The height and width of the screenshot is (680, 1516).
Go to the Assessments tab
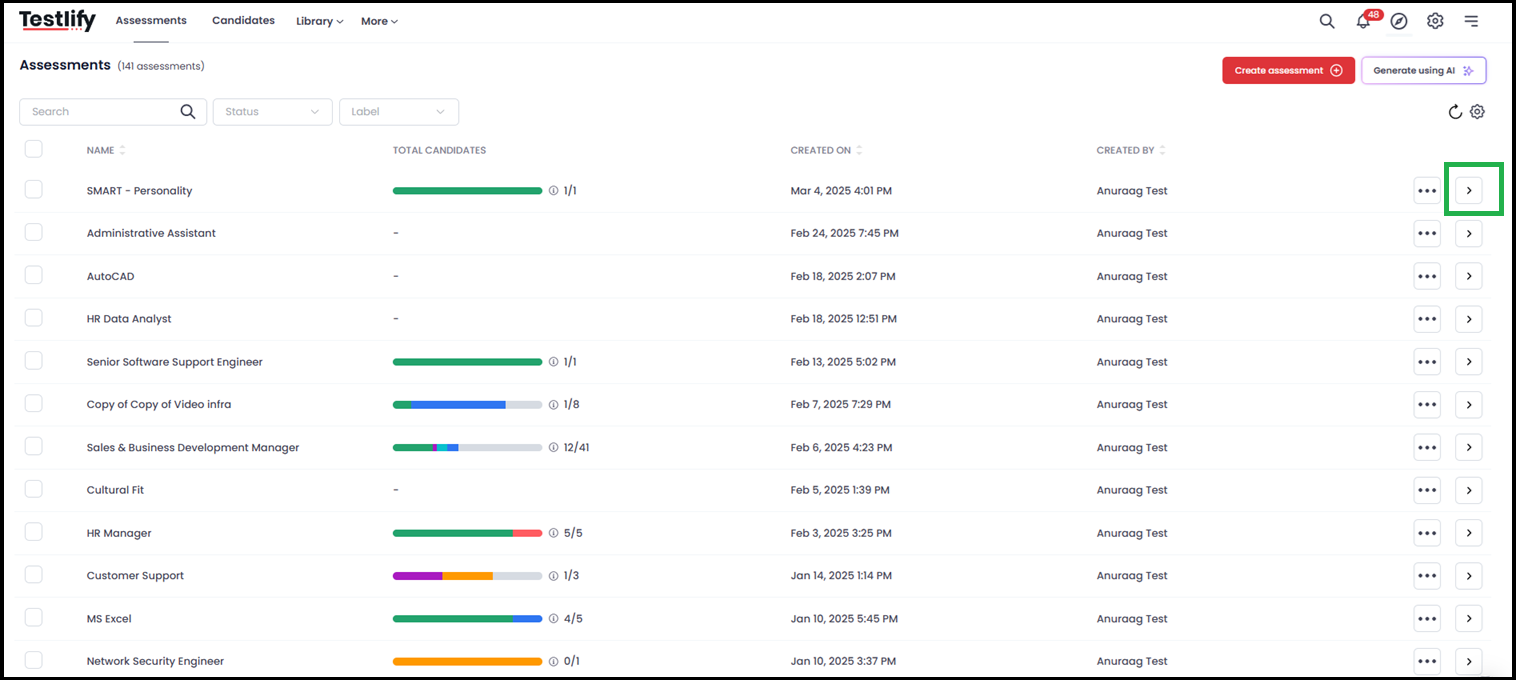151,20
